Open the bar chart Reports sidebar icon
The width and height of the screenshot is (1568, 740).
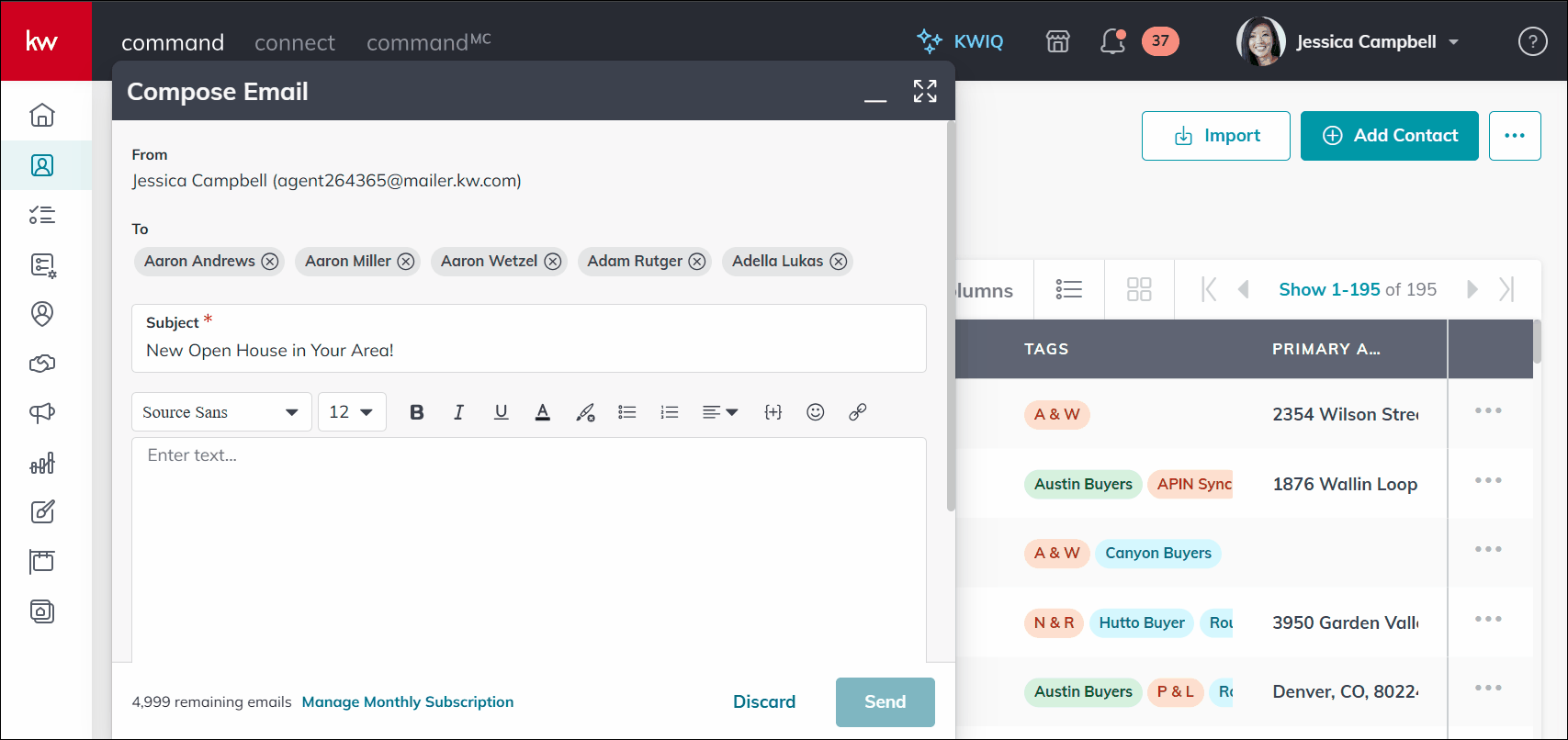click(x=42, y=463)
